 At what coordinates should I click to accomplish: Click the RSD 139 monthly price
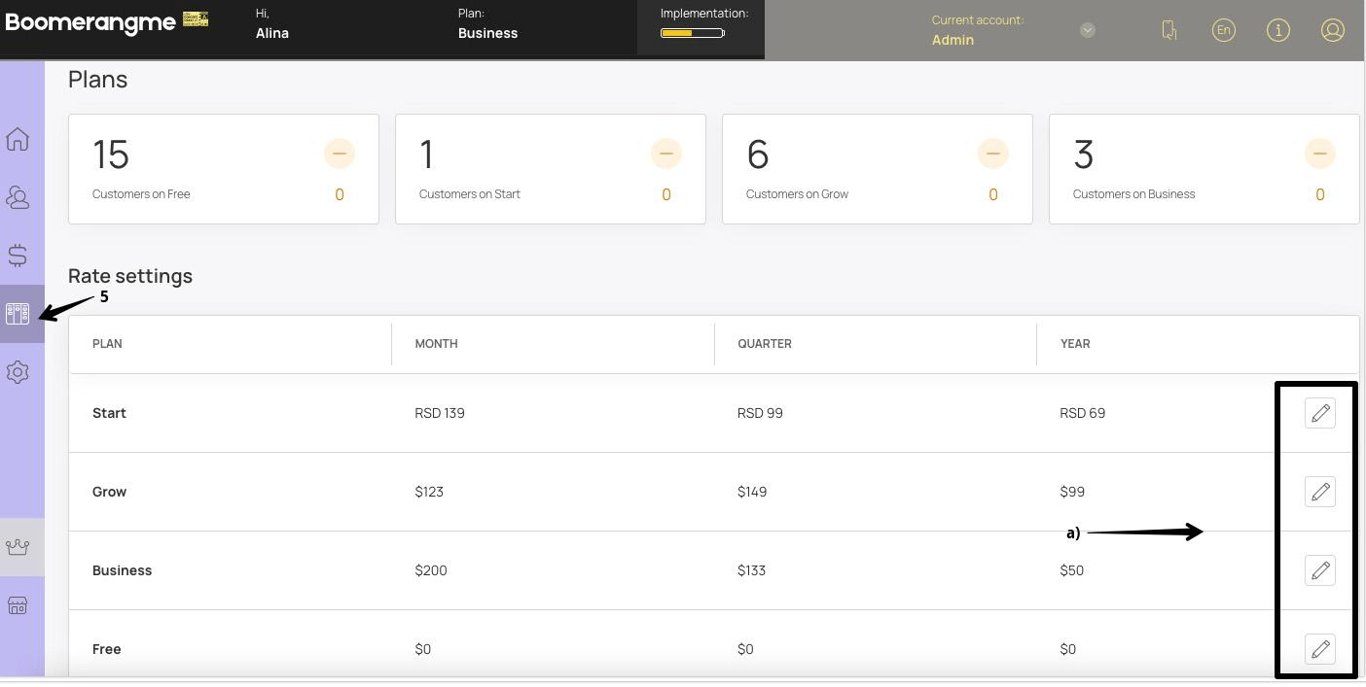(440, 413)
